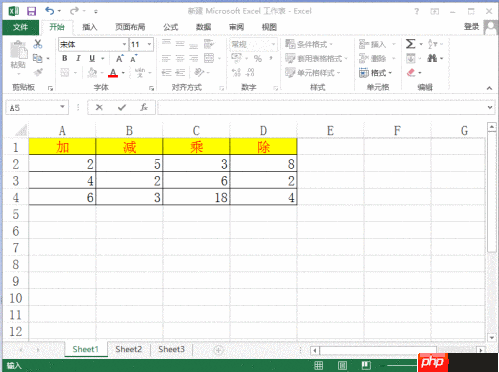Apply cell borders

tap(65, 72)
